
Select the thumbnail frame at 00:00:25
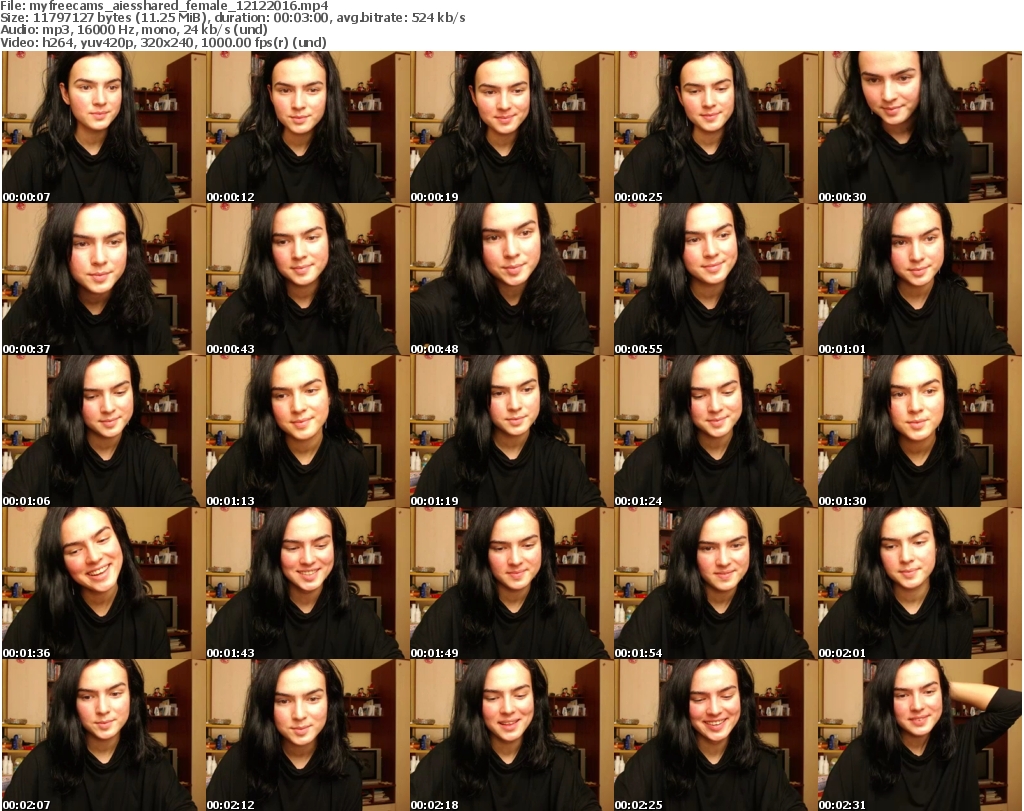pos(716,127)
